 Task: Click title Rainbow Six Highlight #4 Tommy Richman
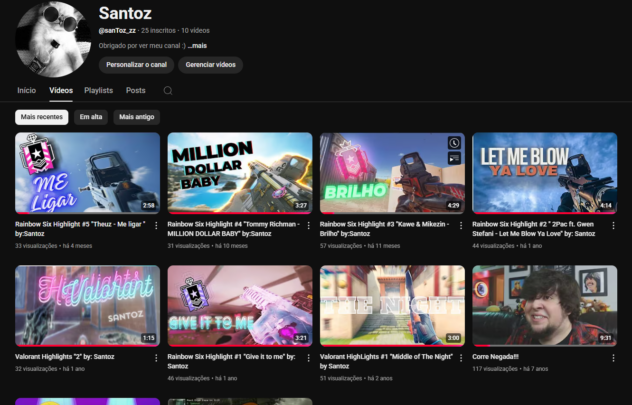233,229
